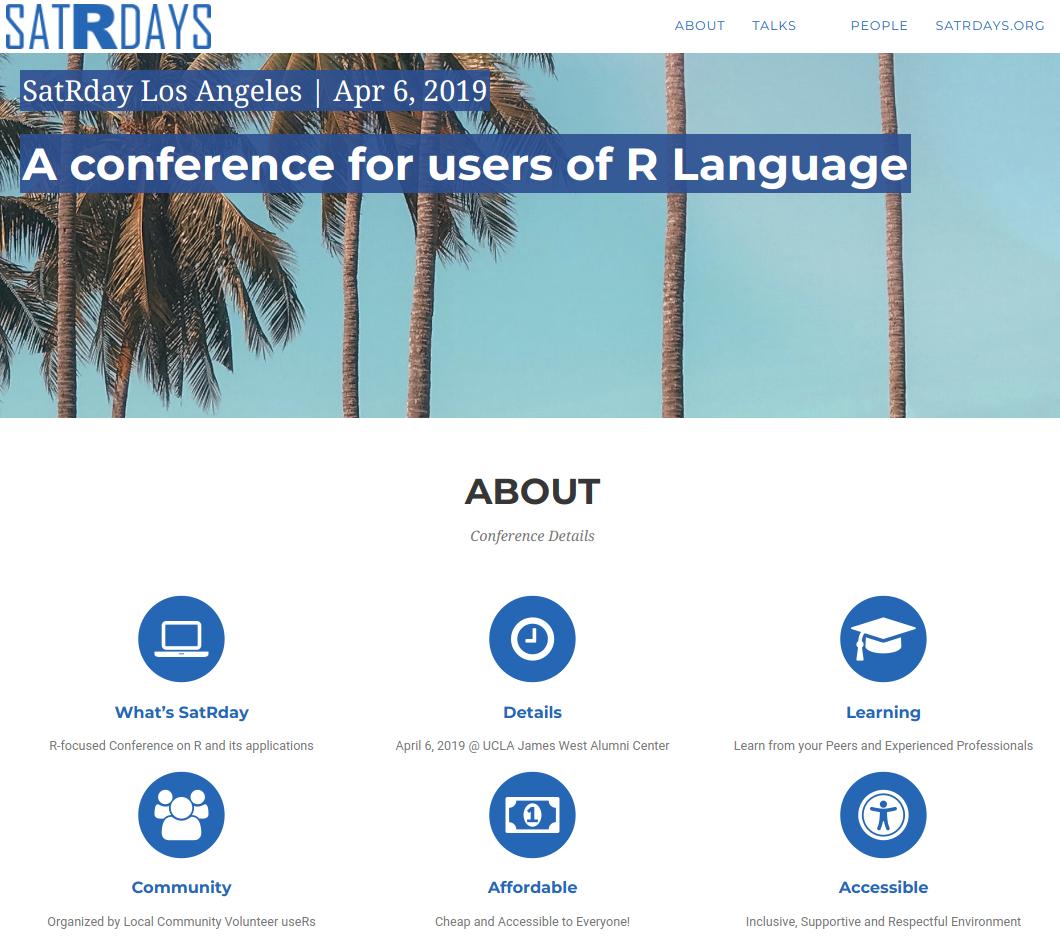Select the Details heading
Screen dimensions: 1060x938
(532, 712)
